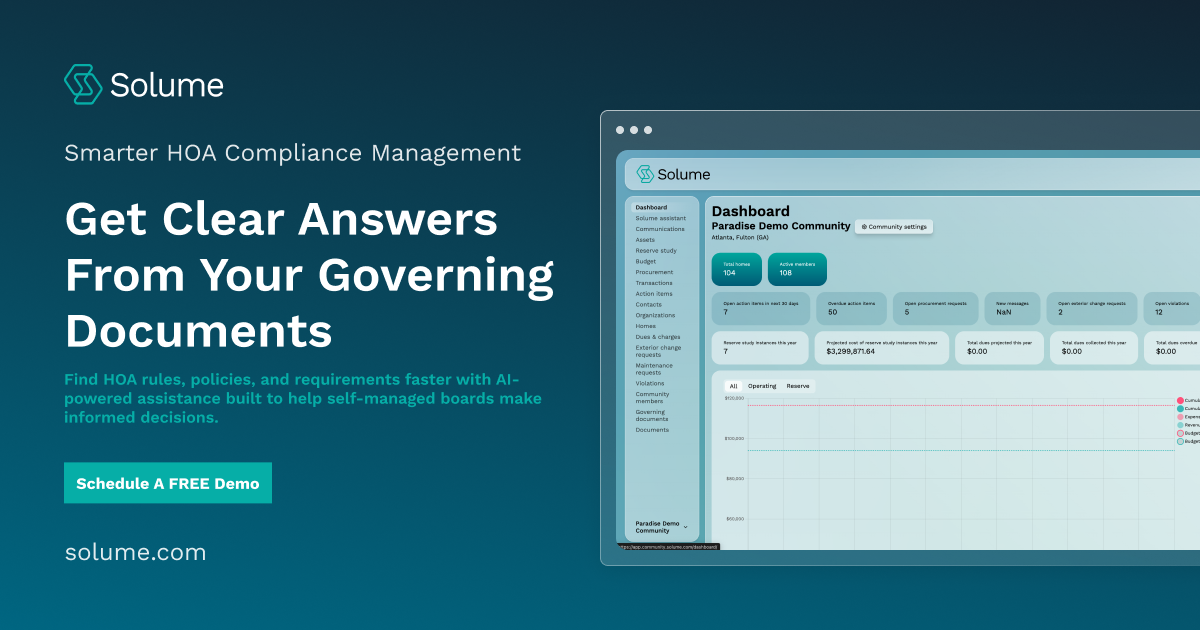Viewport: 1200px width, 630px height.
Task: Open Exterior change requests in sidebar
Action: point(658,351)
